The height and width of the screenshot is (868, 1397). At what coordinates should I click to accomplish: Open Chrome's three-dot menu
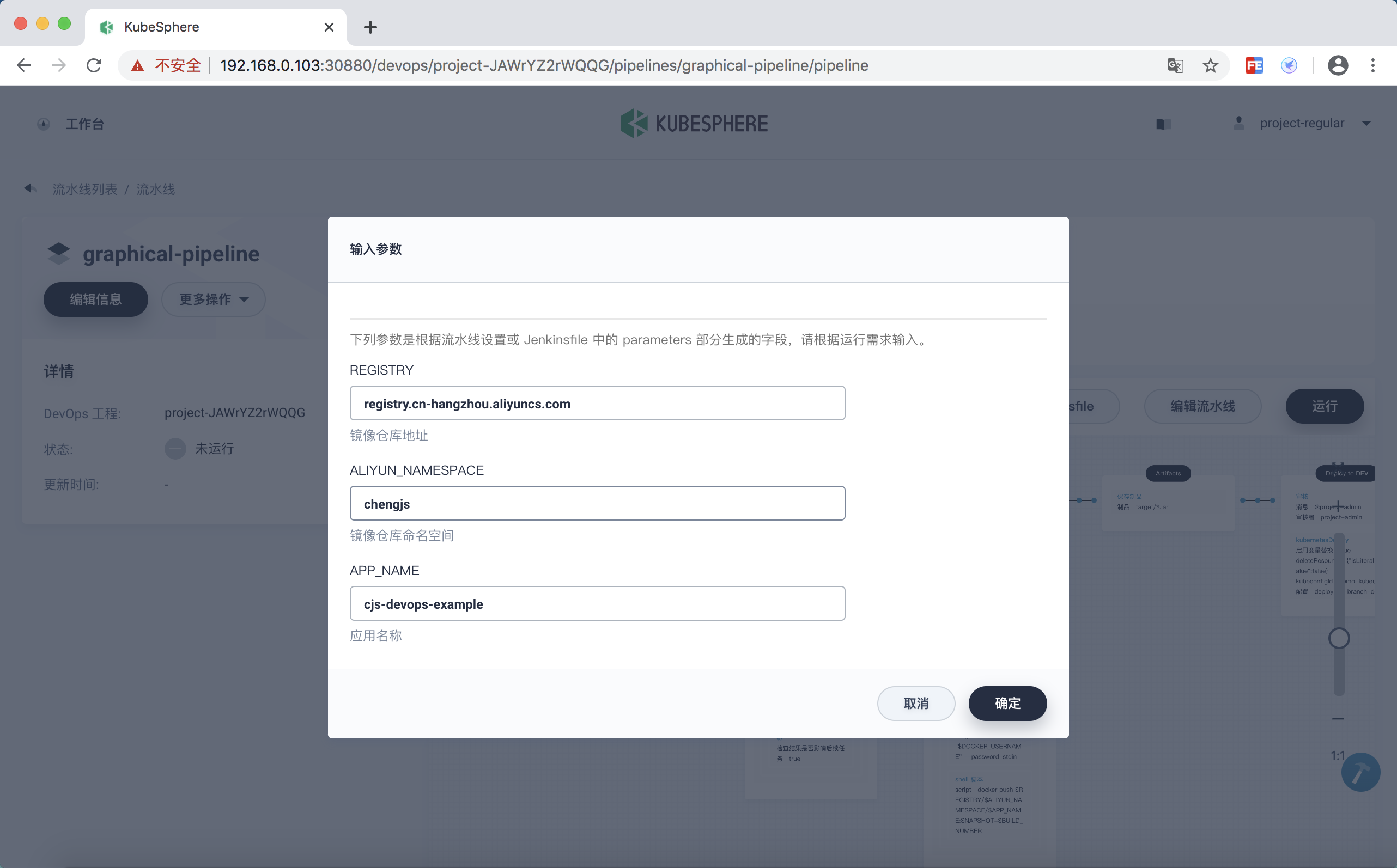[1373, 65]
